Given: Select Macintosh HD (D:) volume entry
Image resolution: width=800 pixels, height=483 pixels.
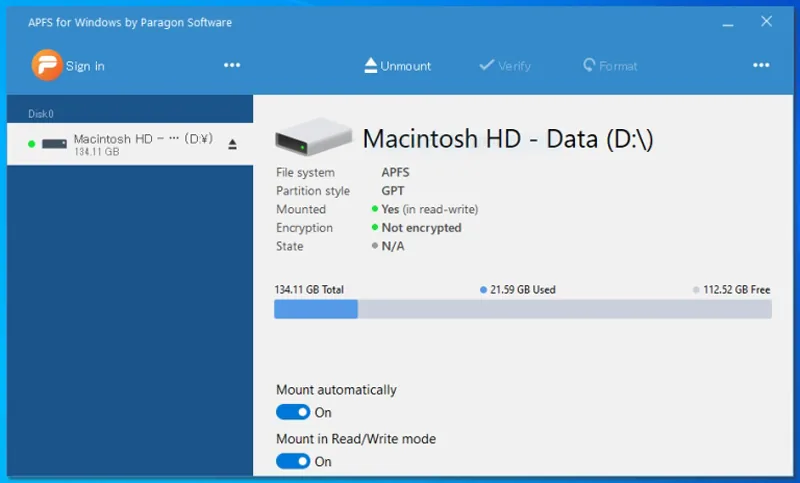Looking at the screenshot, I should (130, 144).
